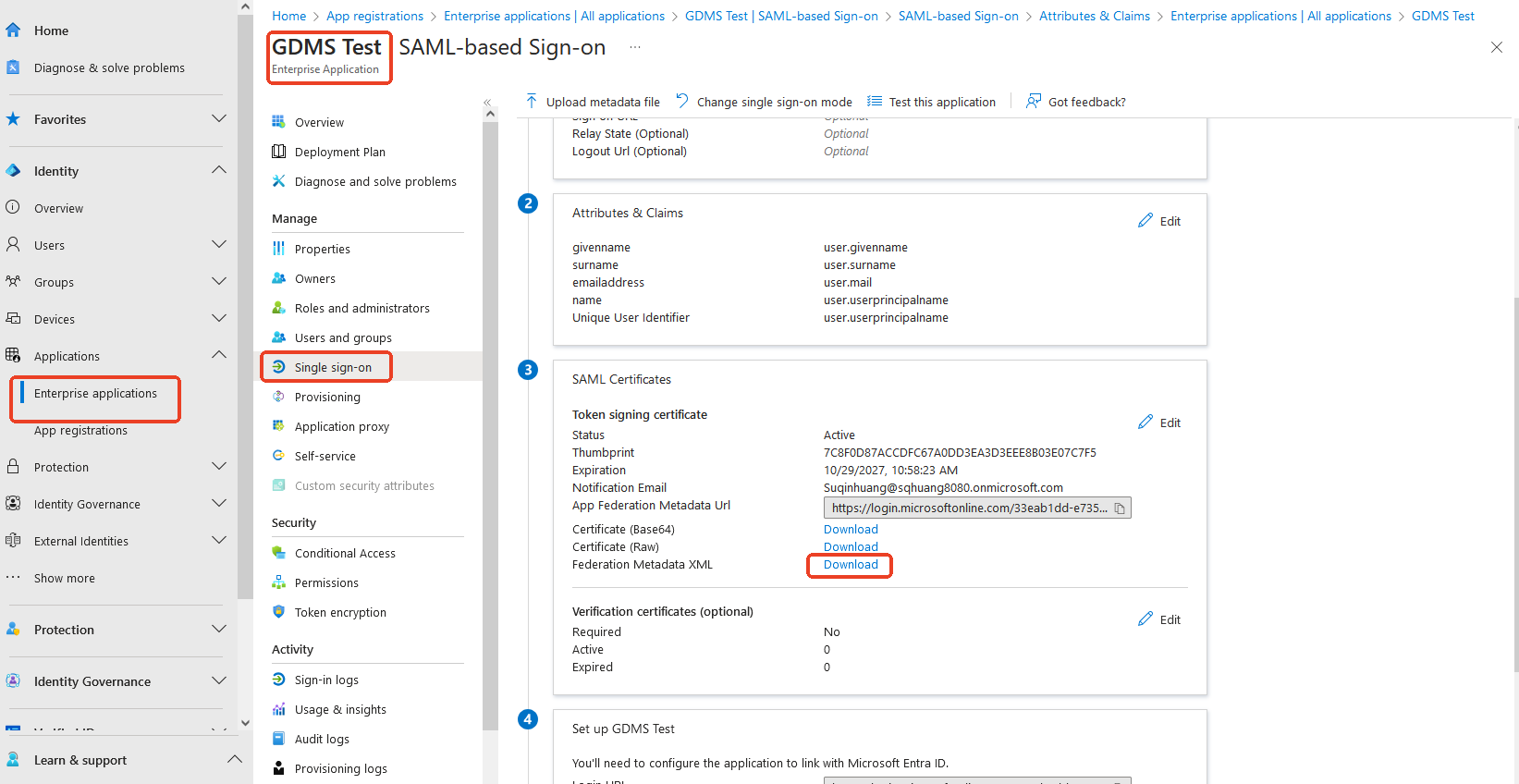The width and height of the screenshot is (1519, 784).
Task: Click the Users person icon
Action: pos(13,245)
